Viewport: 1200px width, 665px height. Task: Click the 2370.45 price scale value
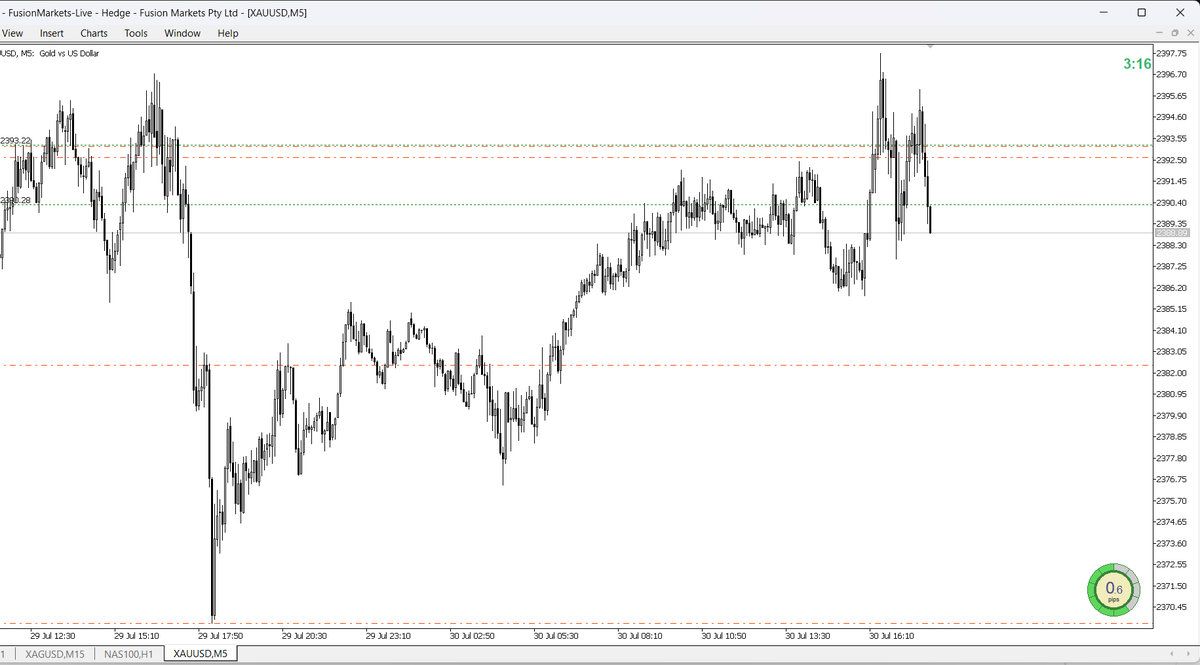coord(1171,607)
